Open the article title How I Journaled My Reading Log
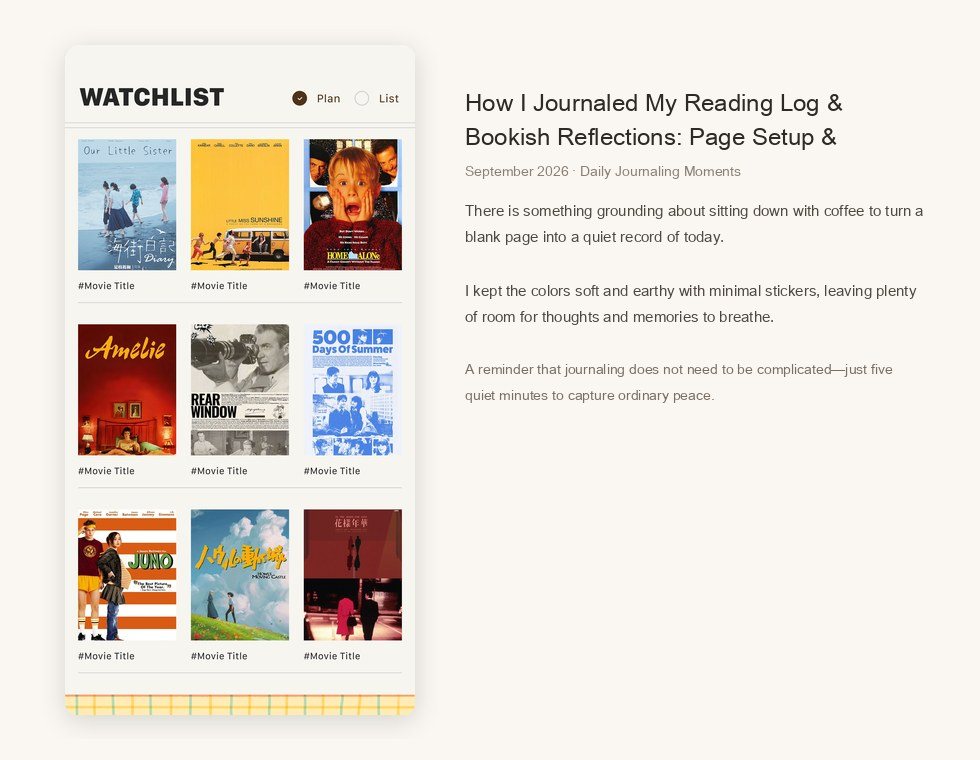The image size is (980, 760). tap(654, 120)
